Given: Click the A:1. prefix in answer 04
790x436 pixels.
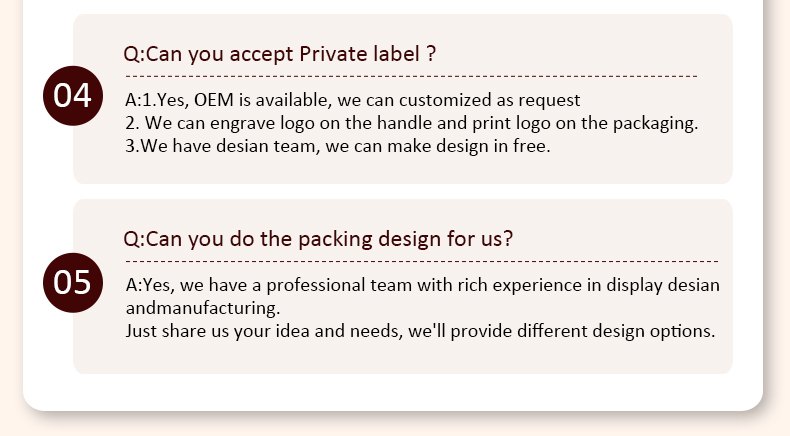Looking at the screenshot, I should pyautogui.click(x=142, y=101).
